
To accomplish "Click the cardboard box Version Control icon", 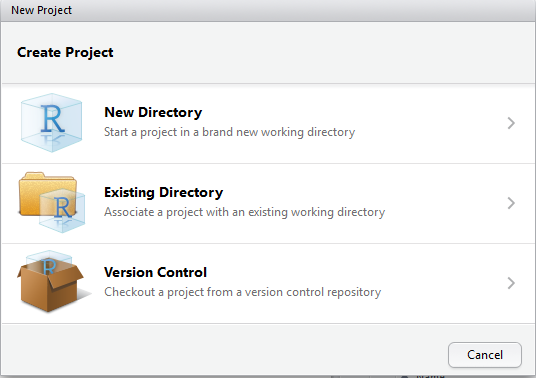I will (x=53, y=282).
